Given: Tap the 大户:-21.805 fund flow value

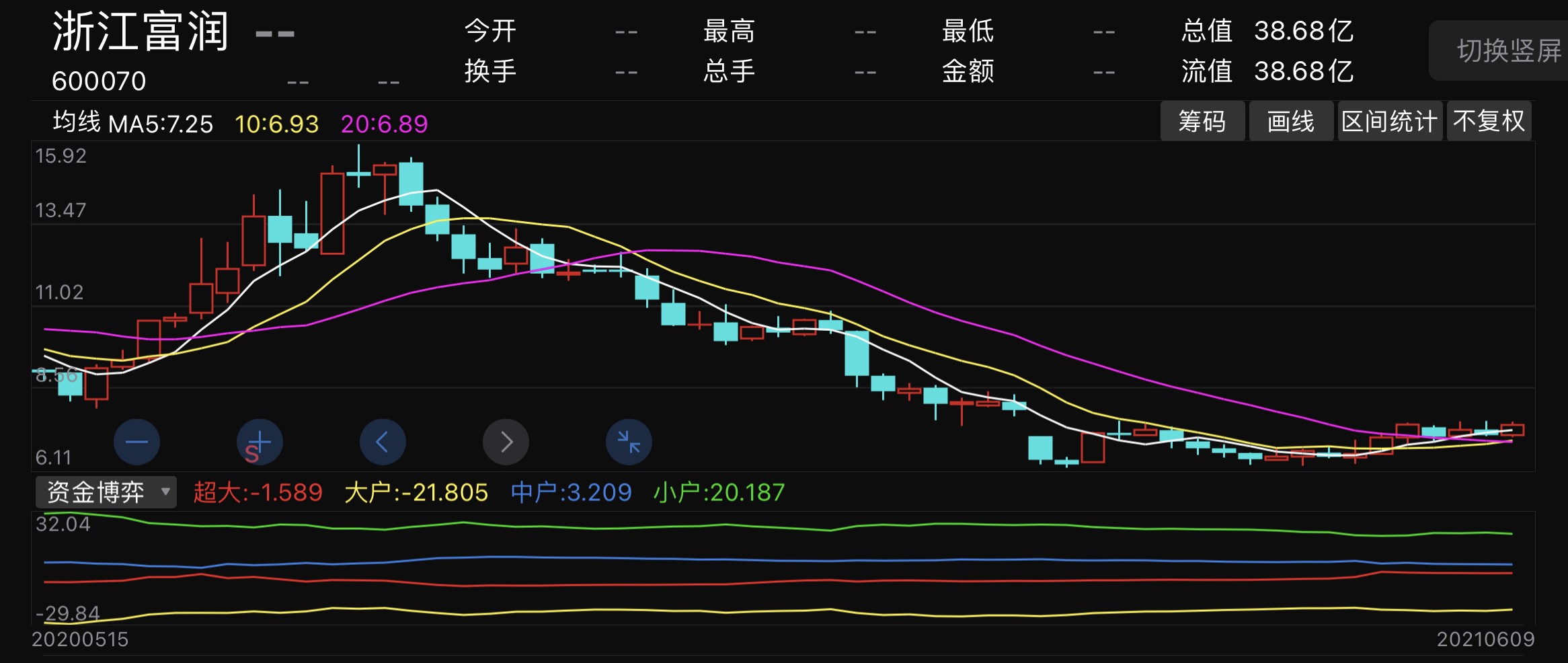Looking at the screenshot, I should [x=416, y=493].
